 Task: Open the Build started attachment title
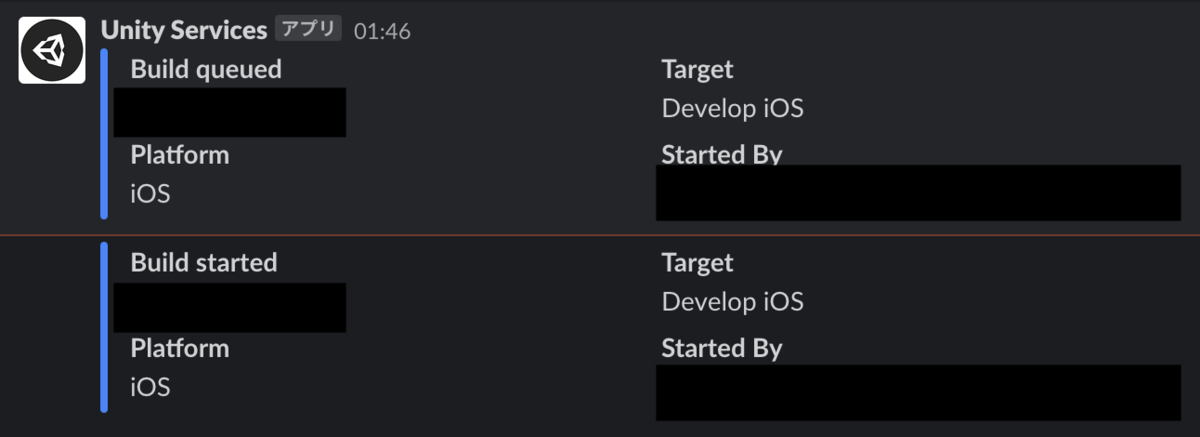[204, 262]
